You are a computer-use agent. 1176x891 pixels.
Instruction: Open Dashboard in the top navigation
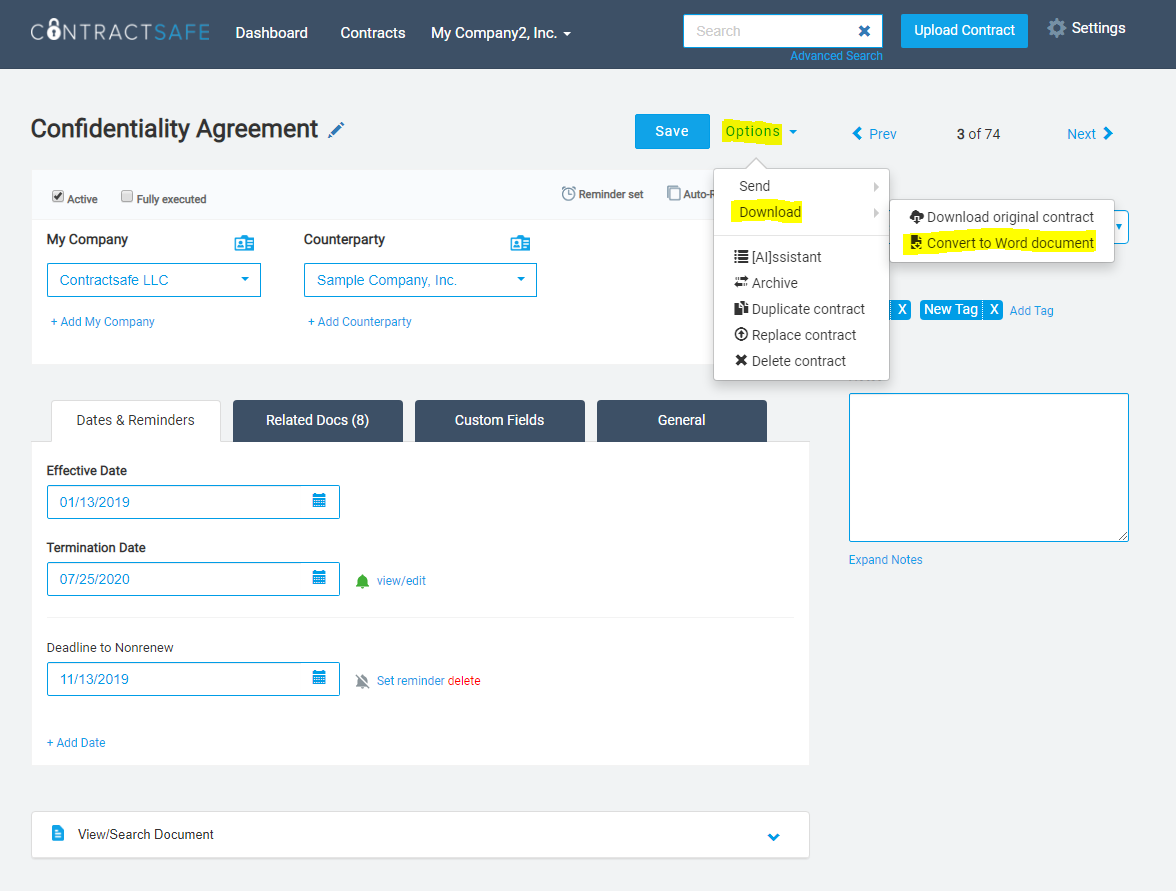click(x=272, y=33)
